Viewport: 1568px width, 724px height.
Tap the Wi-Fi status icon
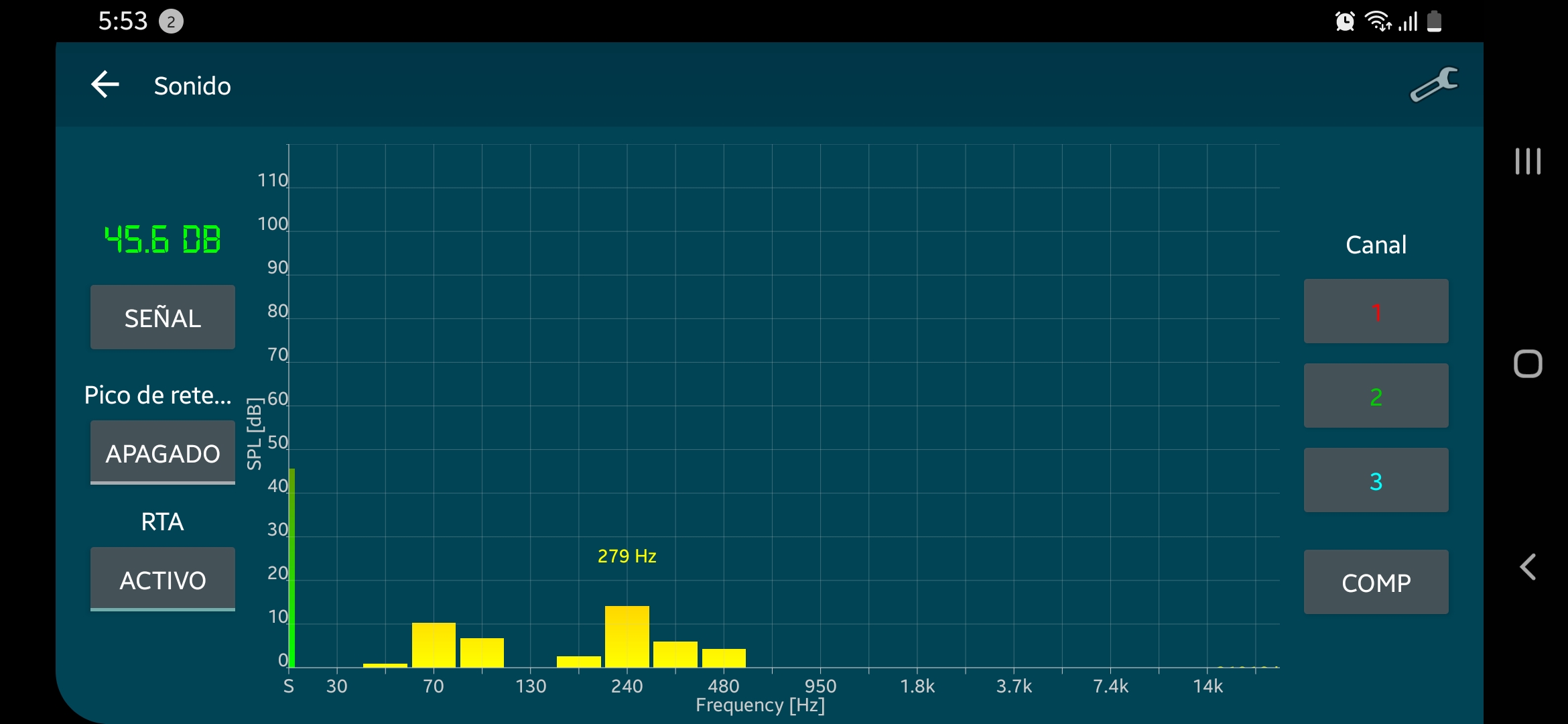pyautogui.click(x=1378, y=21)
